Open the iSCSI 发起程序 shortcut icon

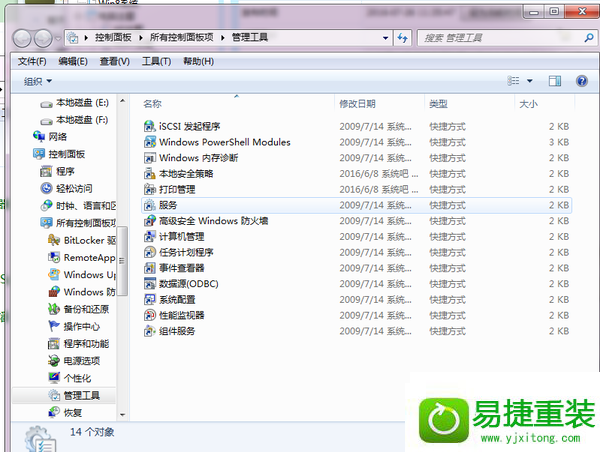coord(149,126)
